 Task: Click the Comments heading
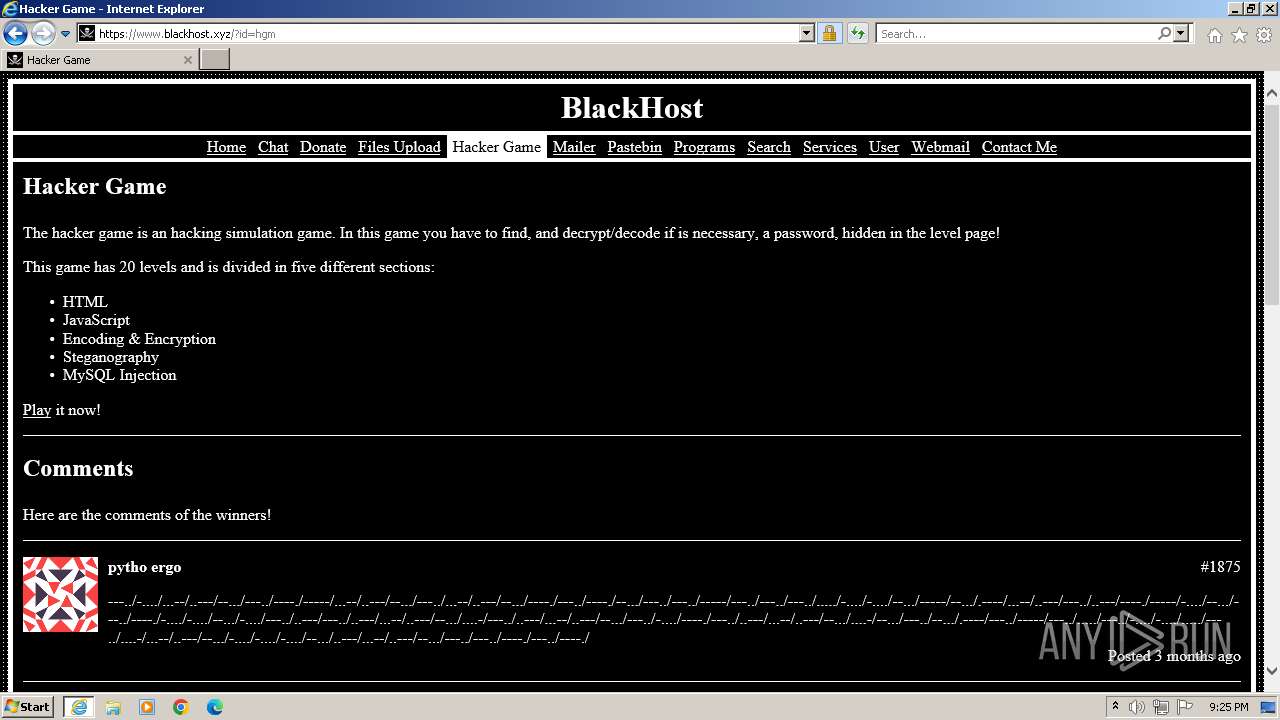point(78,468)
